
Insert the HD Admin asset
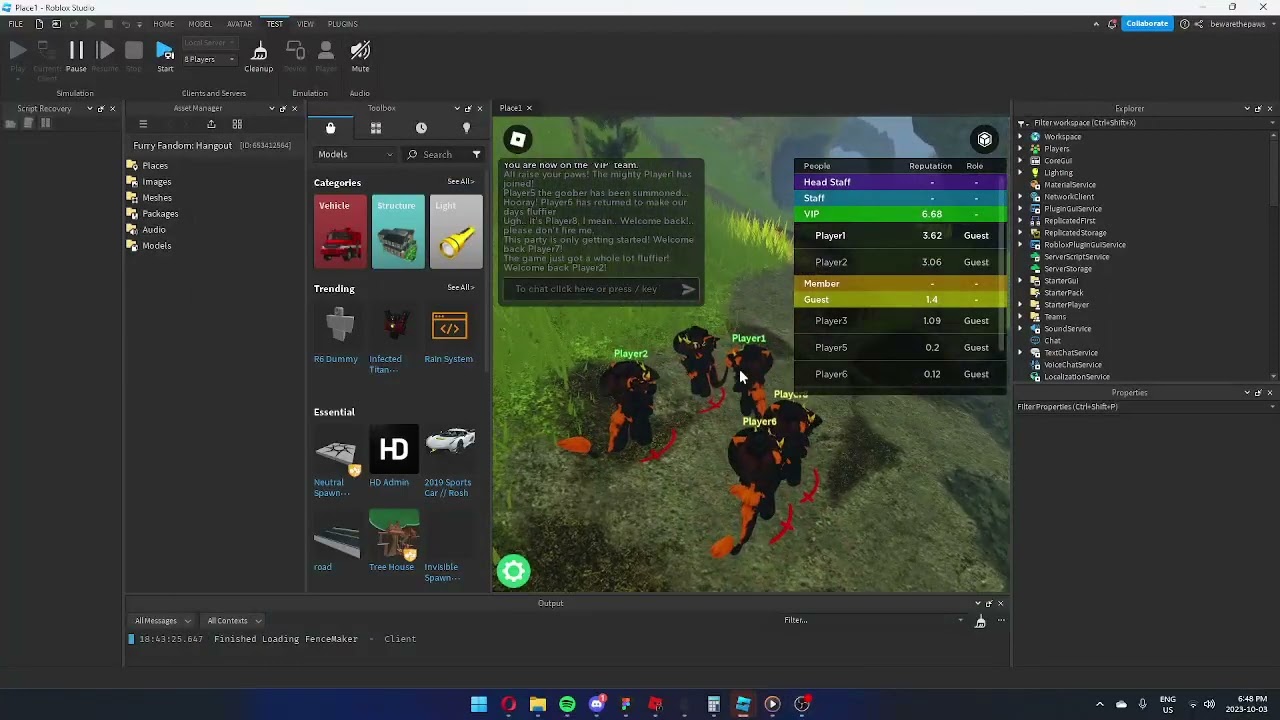click(x=393, y=458)
